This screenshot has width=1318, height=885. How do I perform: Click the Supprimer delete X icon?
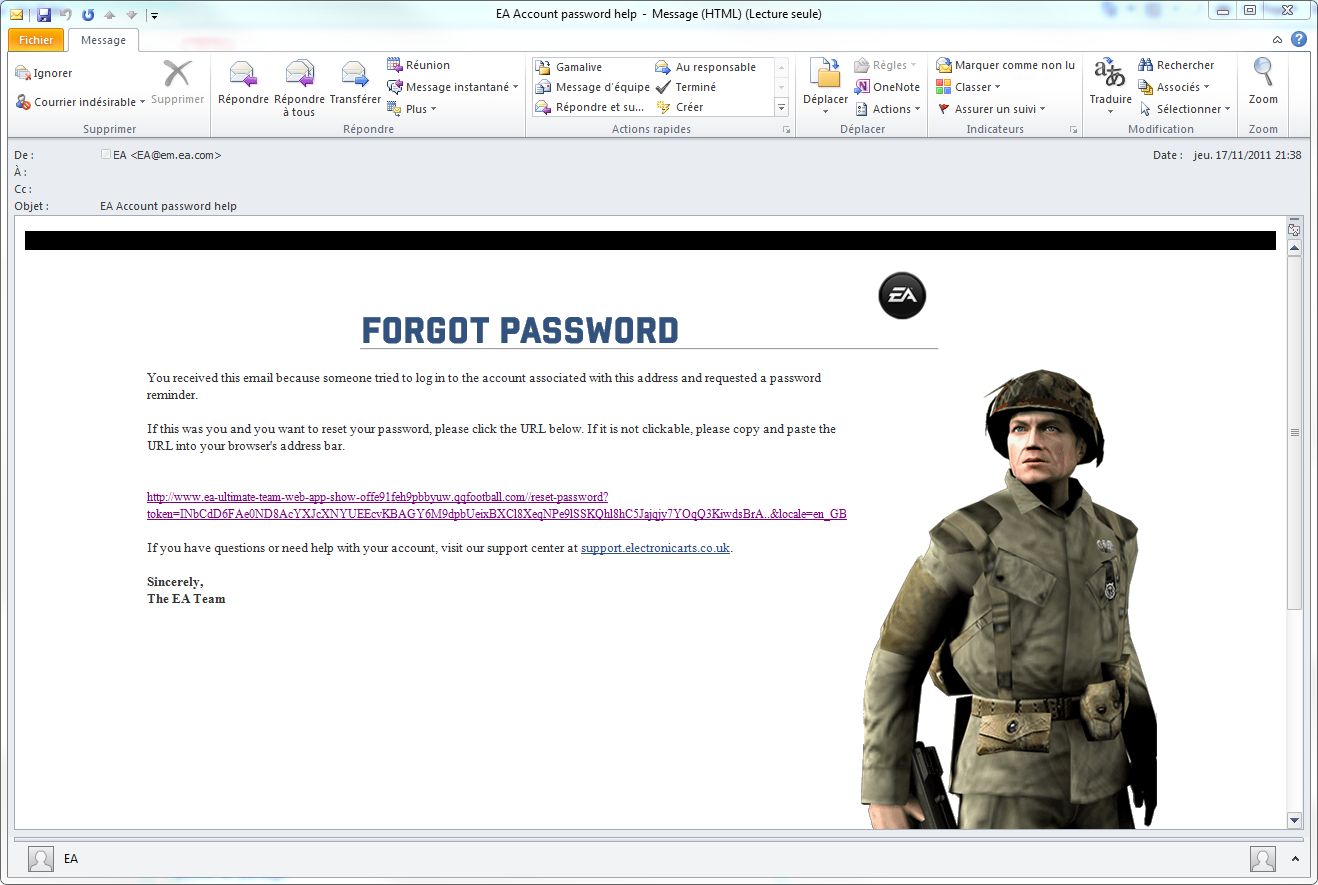coord(178,73)
